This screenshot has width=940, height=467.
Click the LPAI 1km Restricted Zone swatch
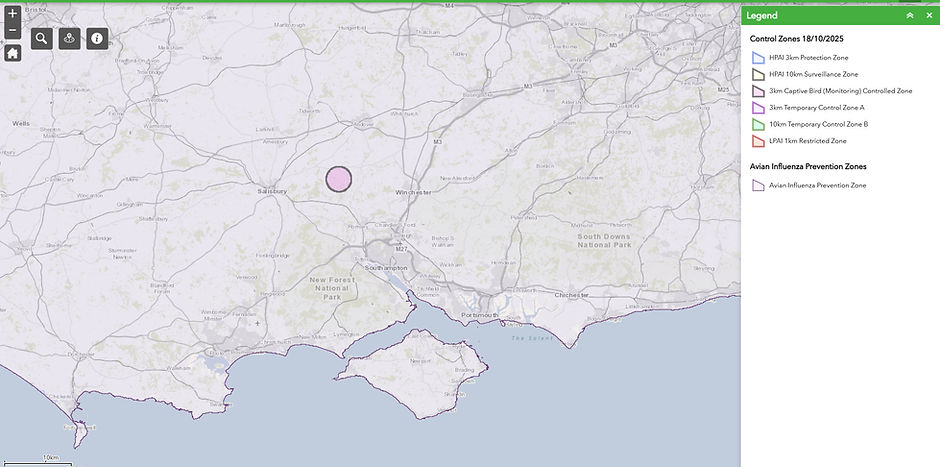[758, 141]
